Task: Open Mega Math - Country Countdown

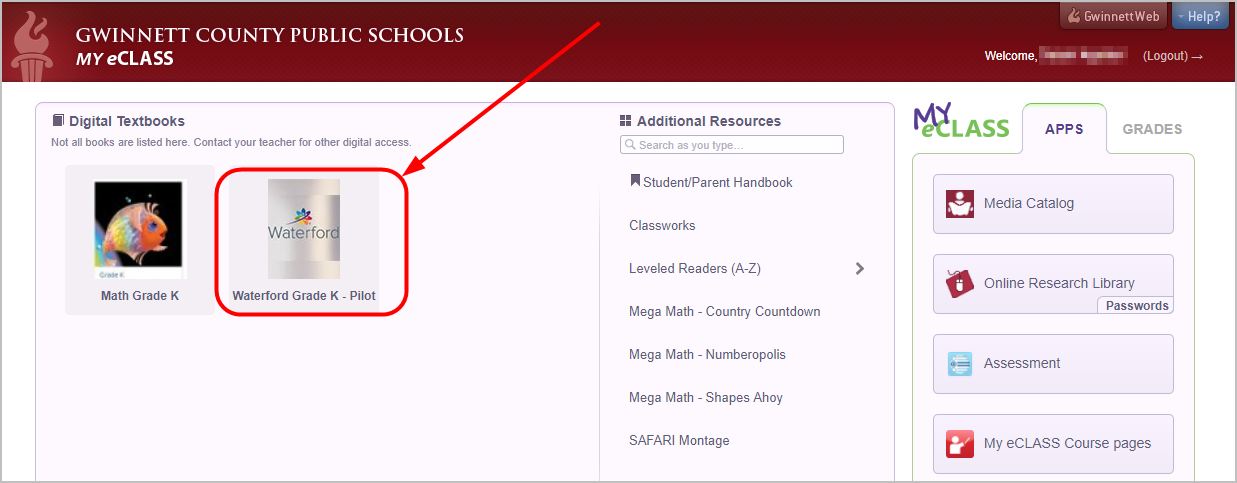Action: click(x=725, y=311)
